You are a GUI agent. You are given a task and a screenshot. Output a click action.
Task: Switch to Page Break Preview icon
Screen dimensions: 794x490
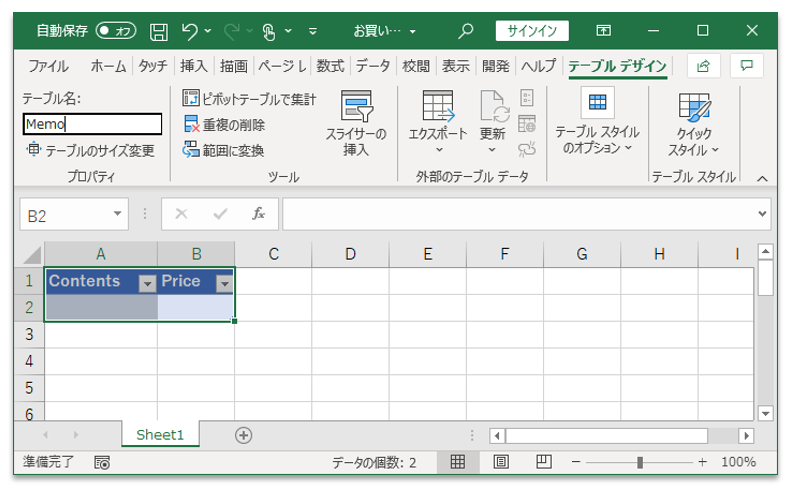[544, 462]
